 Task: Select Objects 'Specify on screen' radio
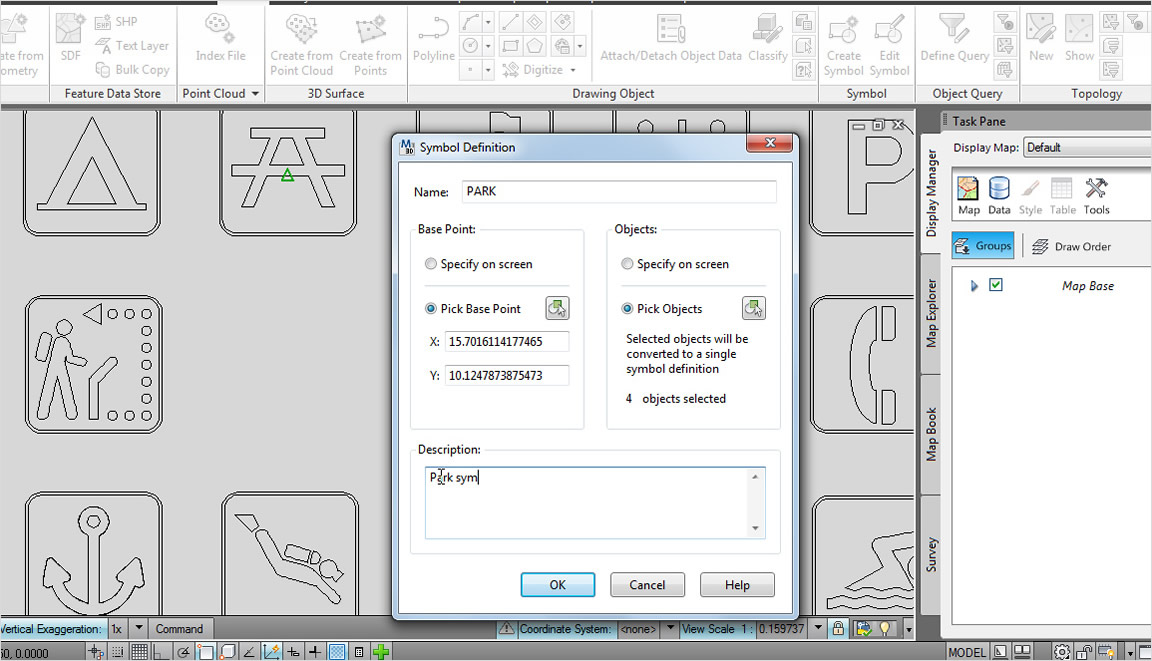click(627, 264)
